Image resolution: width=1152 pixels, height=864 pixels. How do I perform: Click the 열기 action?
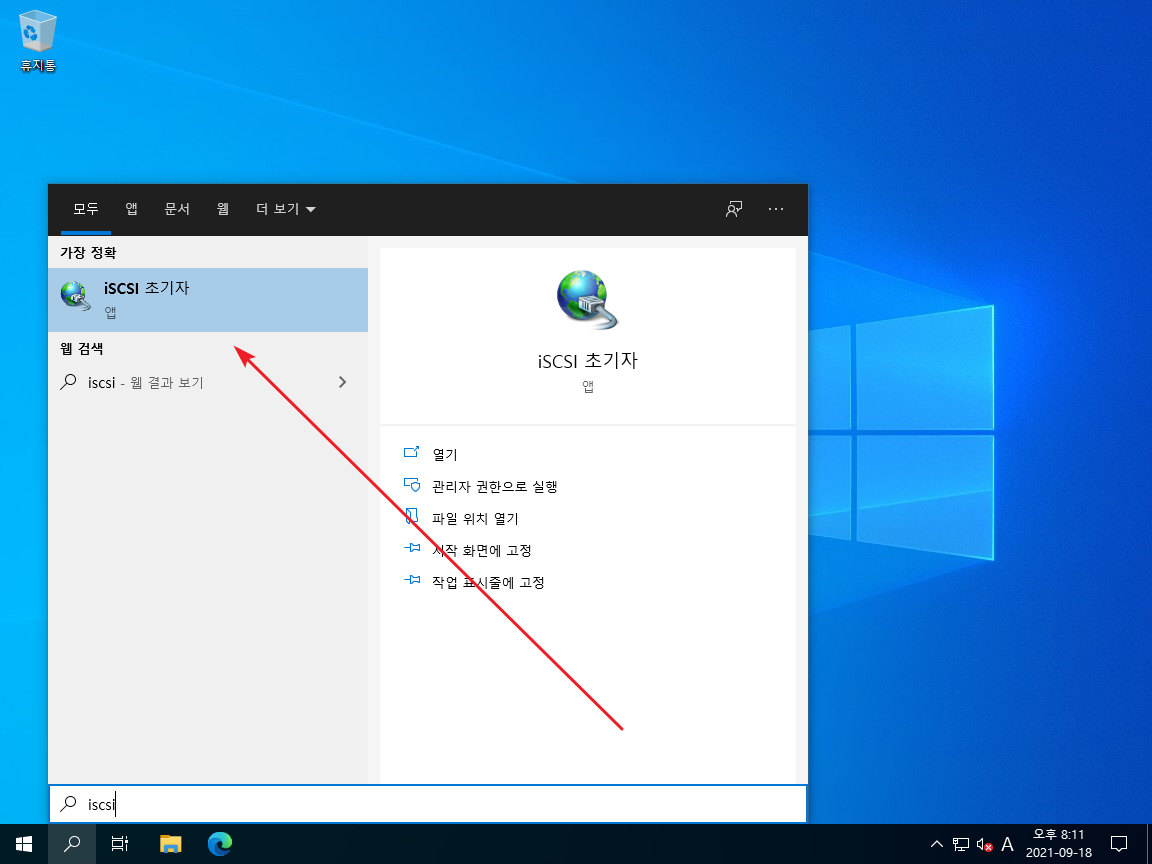445,454
